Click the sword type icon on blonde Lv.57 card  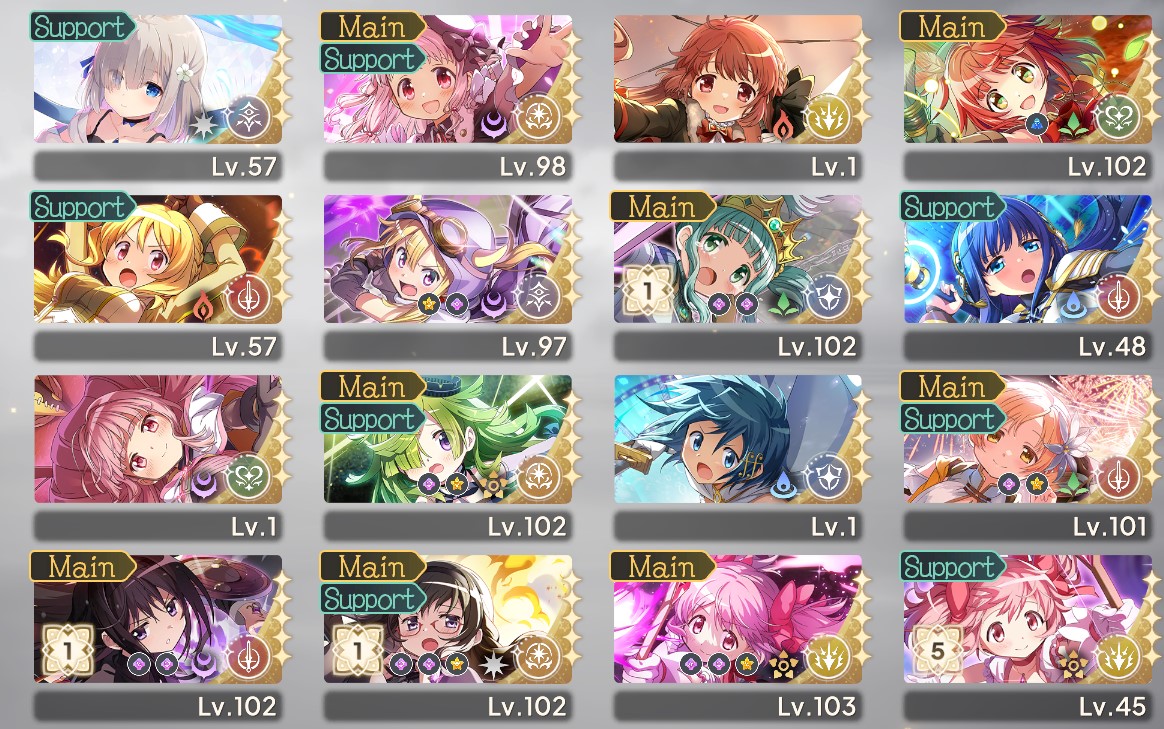248,297
